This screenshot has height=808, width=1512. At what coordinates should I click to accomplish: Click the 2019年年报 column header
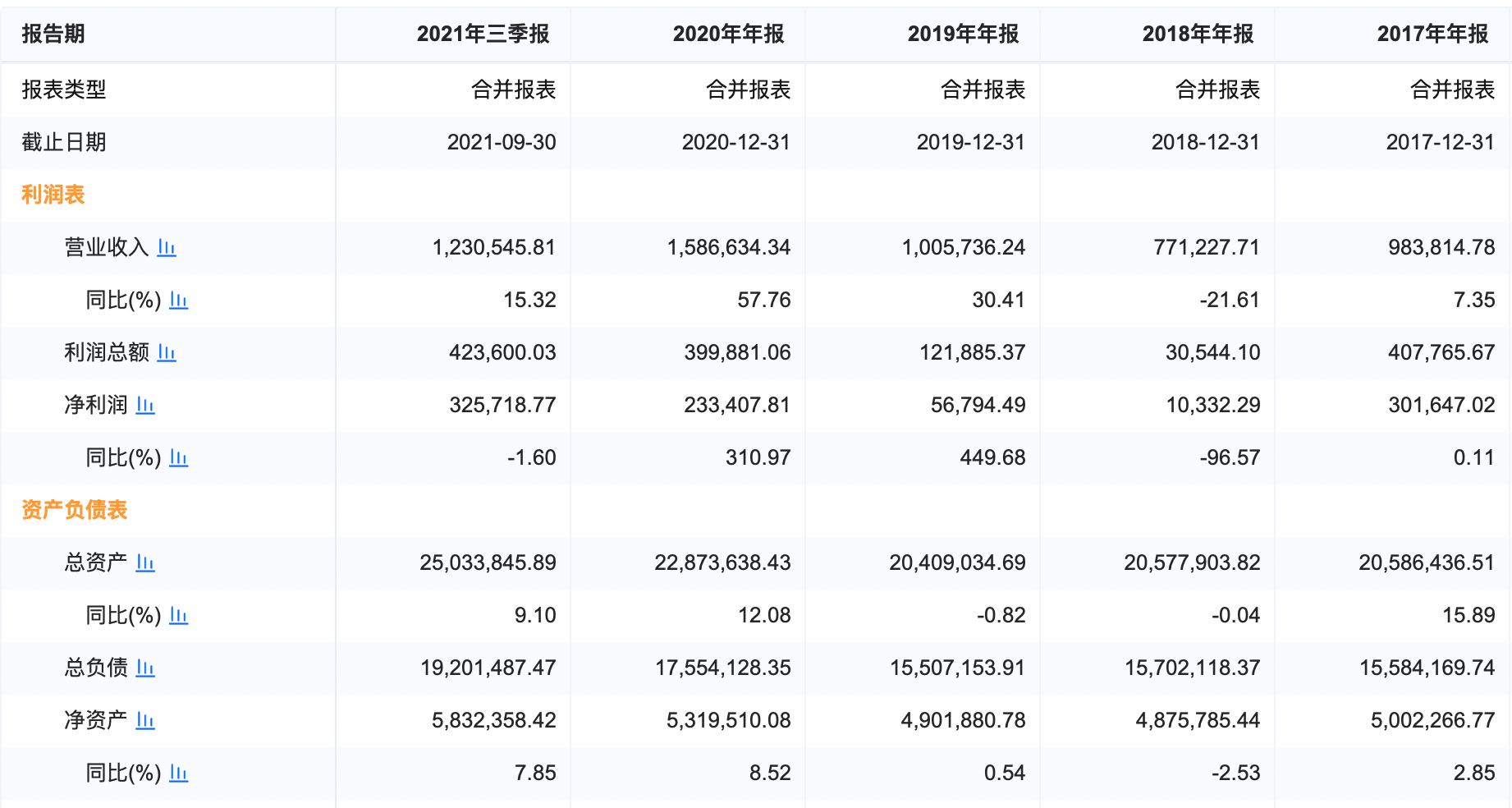[x=963, y=34]
